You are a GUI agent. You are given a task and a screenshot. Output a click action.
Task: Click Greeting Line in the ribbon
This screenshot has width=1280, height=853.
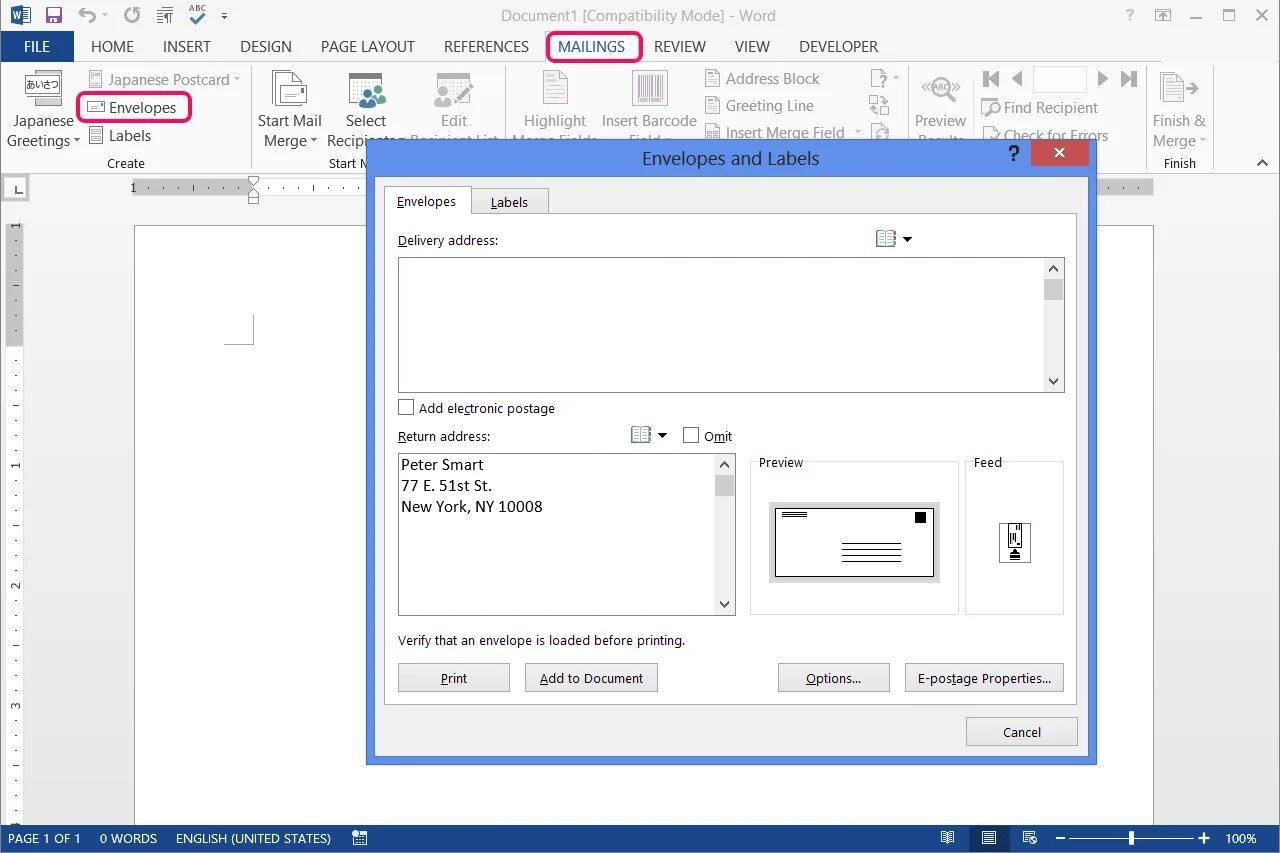pos(759,105)
